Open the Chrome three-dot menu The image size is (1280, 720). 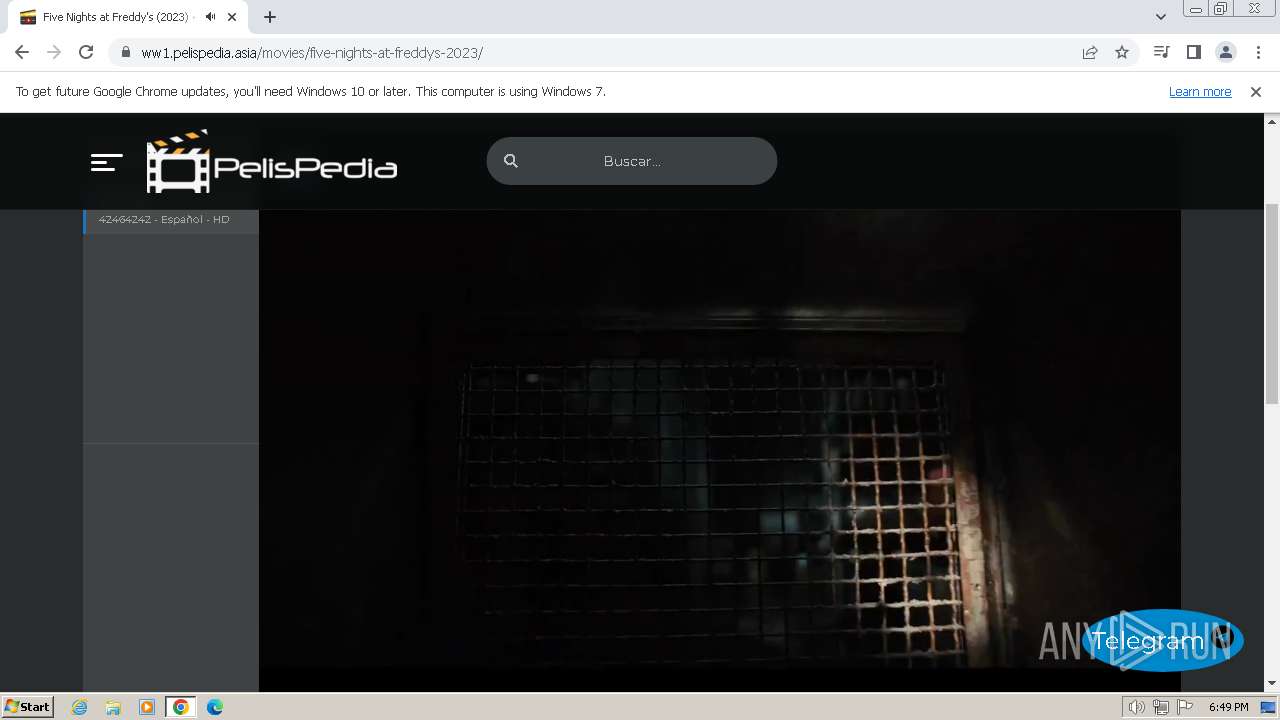click(x=1258, y=52)
